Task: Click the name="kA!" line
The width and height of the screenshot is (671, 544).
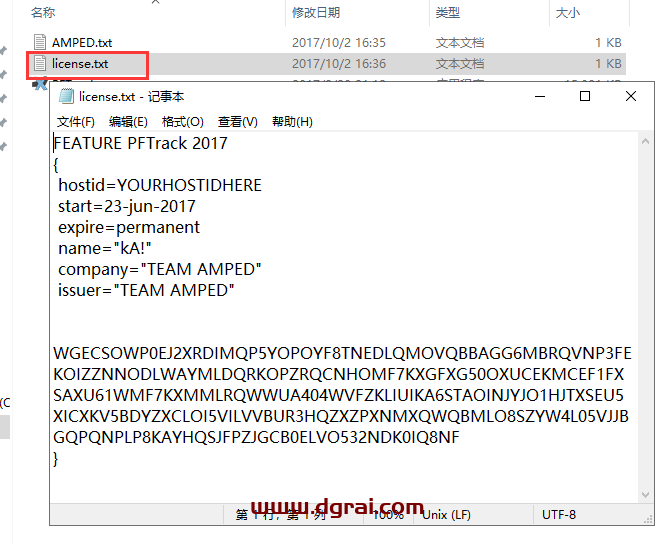Action: [104, 248]
